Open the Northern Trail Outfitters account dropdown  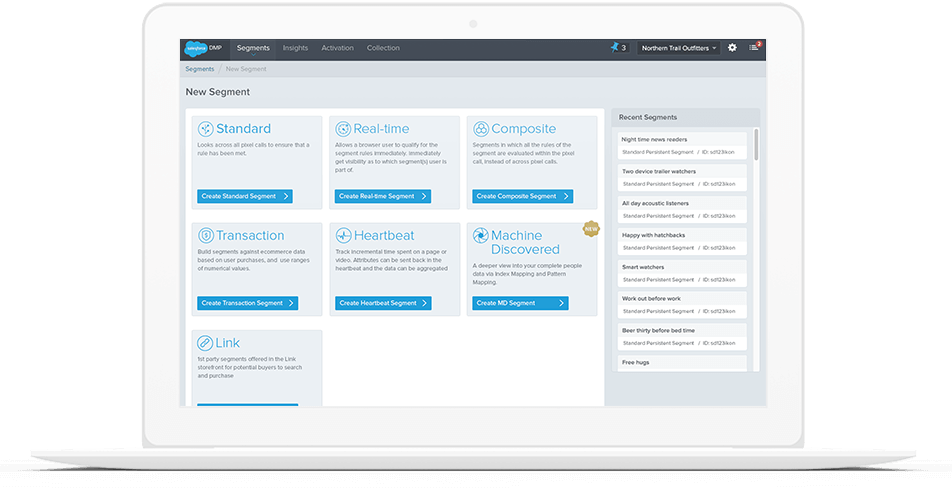[x=678, y=48]
